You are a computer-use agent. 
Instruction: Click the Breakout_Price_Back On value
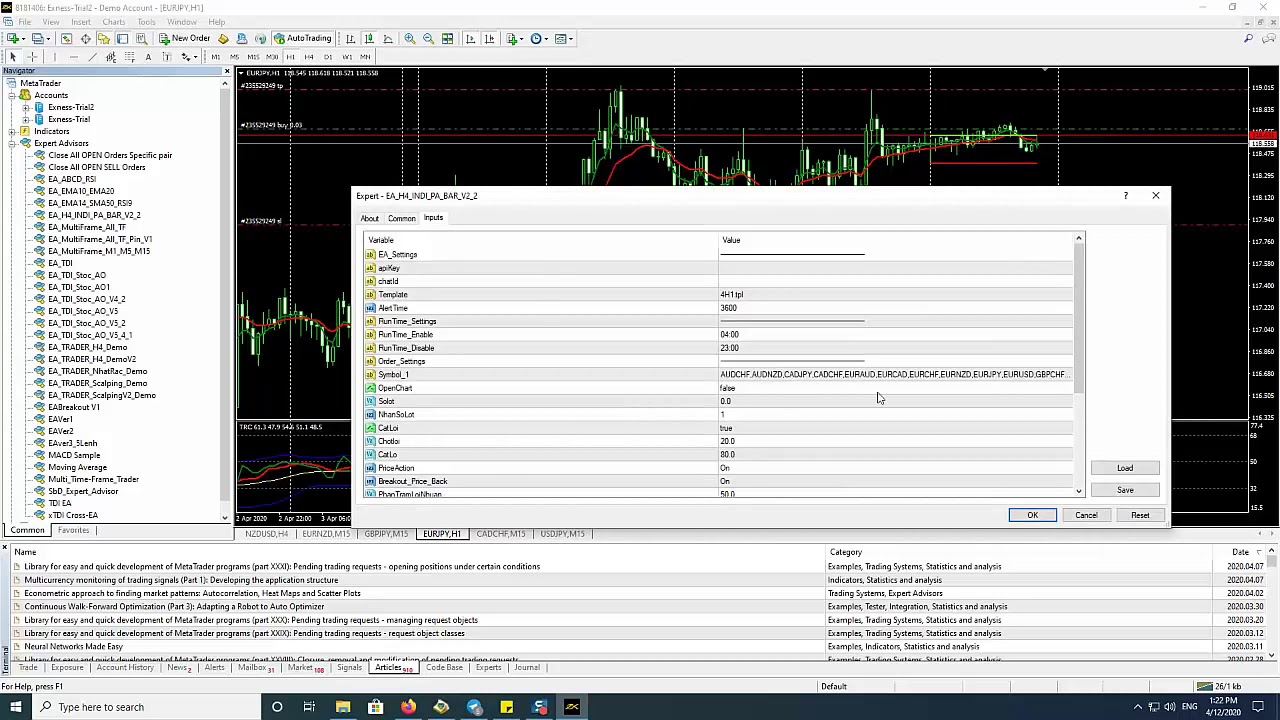[x=895, y=481]
